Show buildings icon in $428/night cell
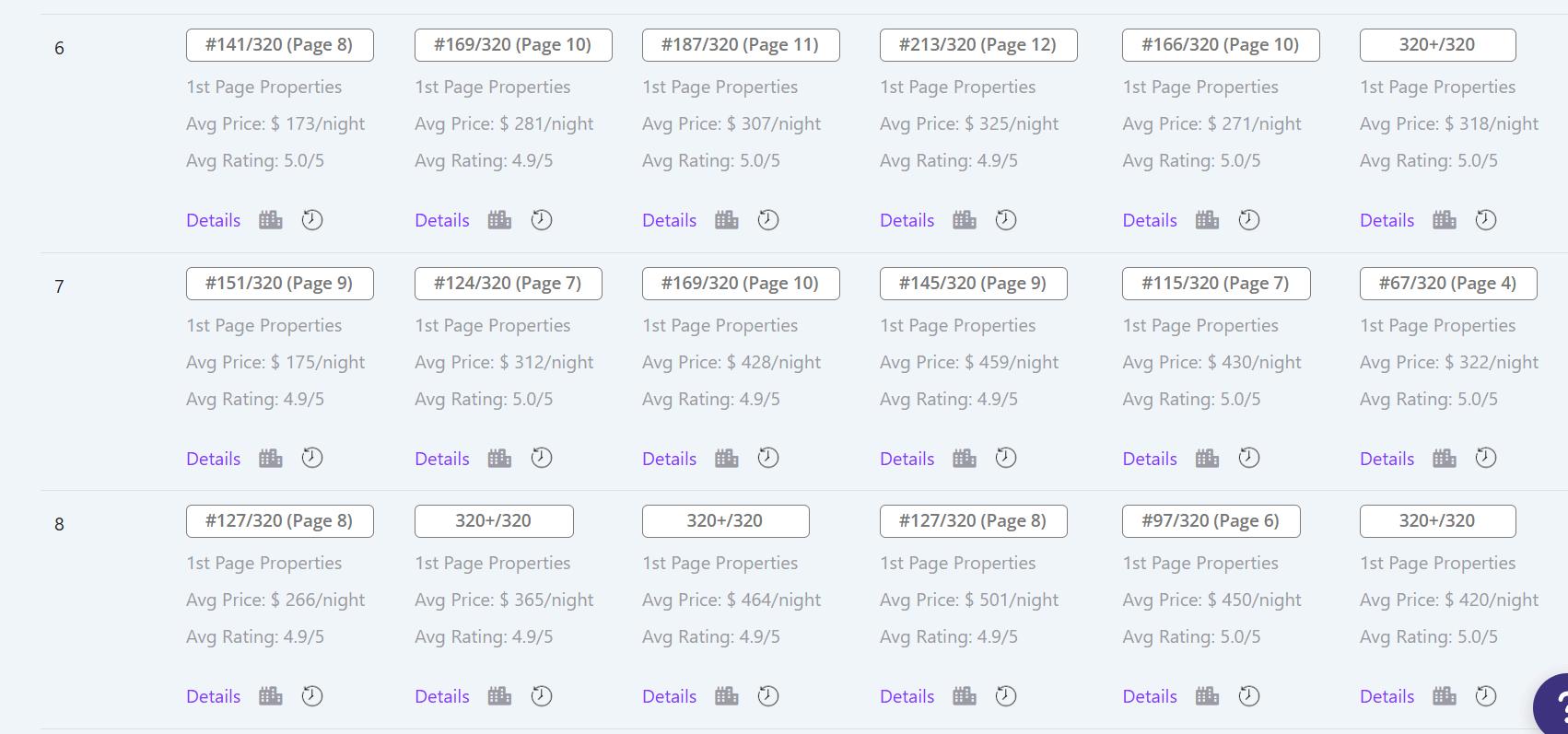Viewport: 1568px width, 734px height. (x=727, y=459)
